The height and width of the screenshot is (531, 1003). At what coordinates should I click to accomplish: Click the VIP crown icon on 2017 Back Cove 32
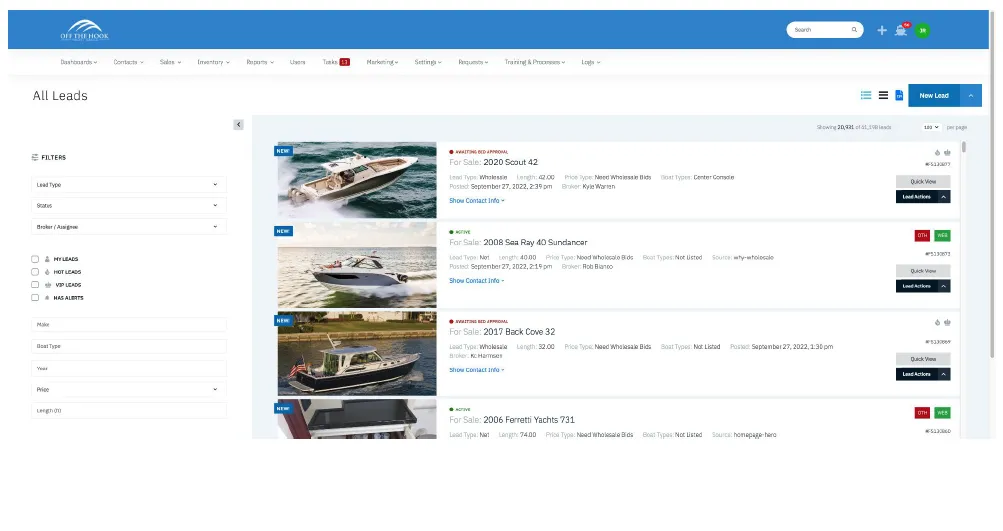(947, 322)
